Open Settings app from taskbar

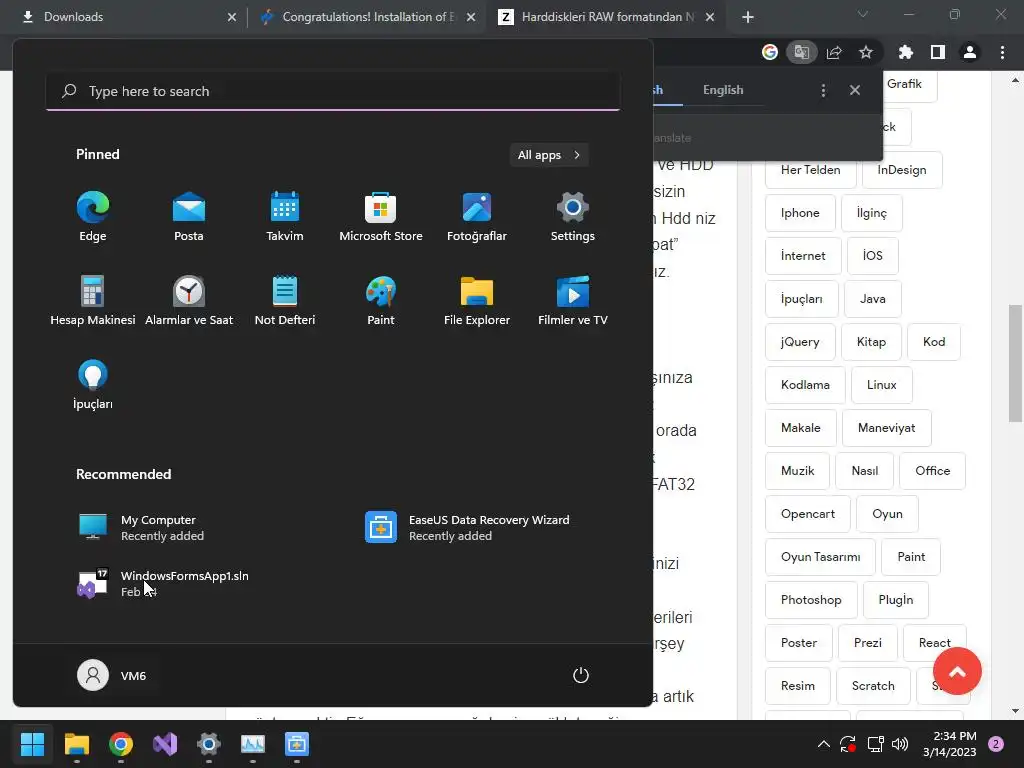[x=208, y=744]
